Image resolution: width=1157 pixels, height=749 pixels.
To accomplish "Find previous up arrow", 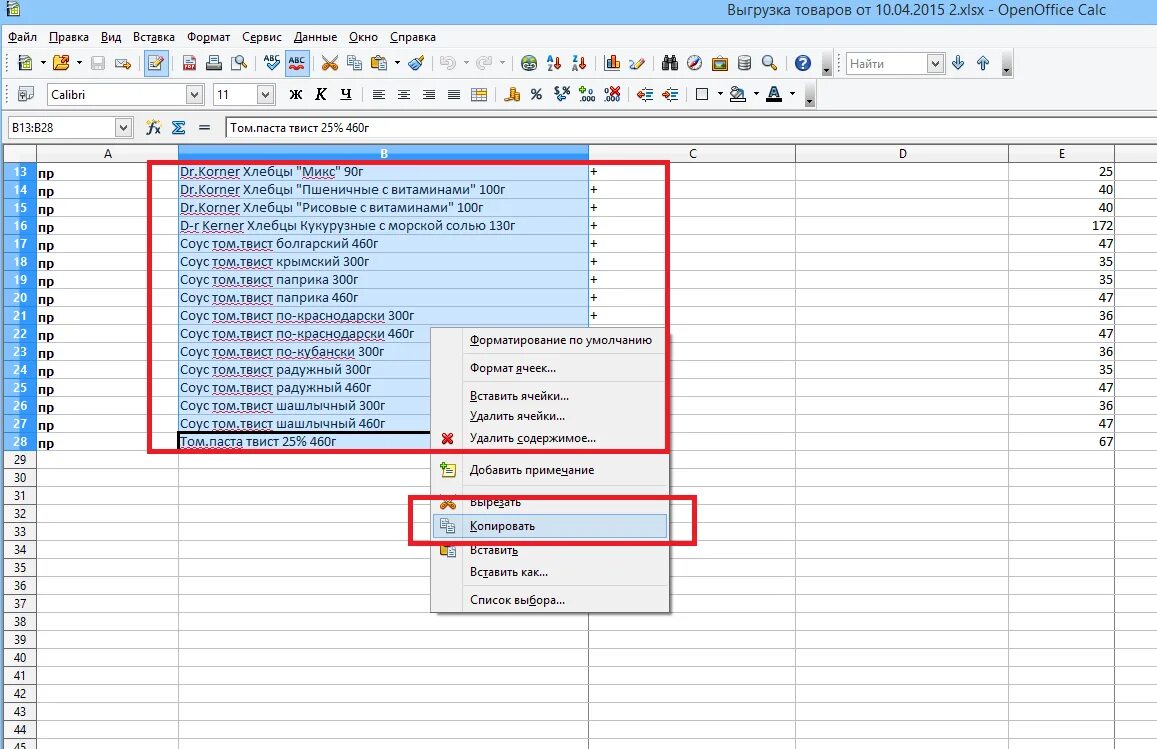I will click(x=983, y=63).
